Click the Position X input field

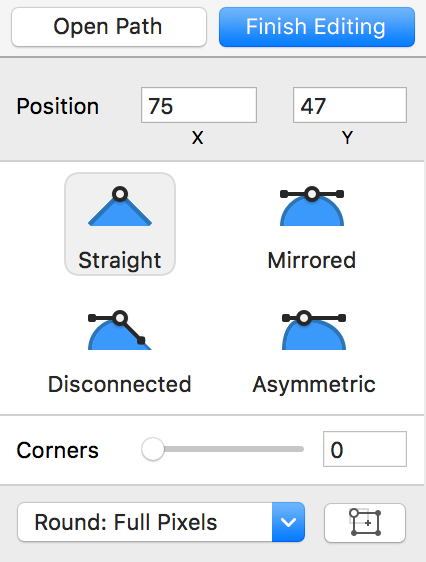click(x=199, y=105)
